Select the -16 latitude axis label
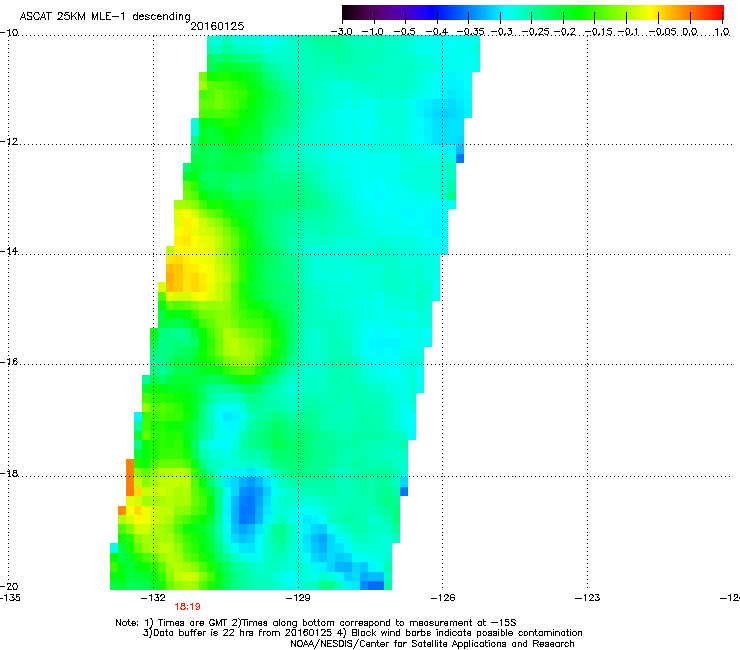The height and width of the screenshot is (650, 740). coord(9,362)
